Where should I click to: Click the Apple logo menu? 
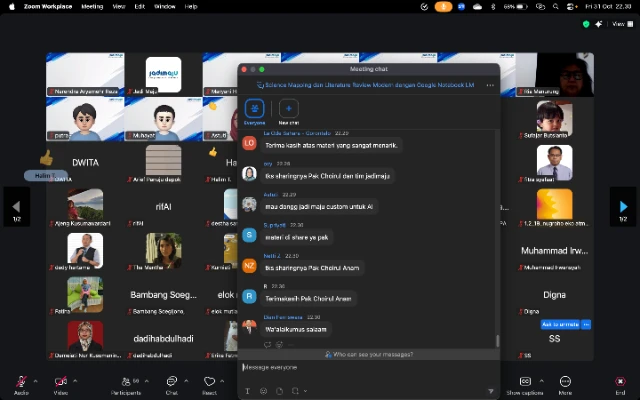(x=12, y=7)
